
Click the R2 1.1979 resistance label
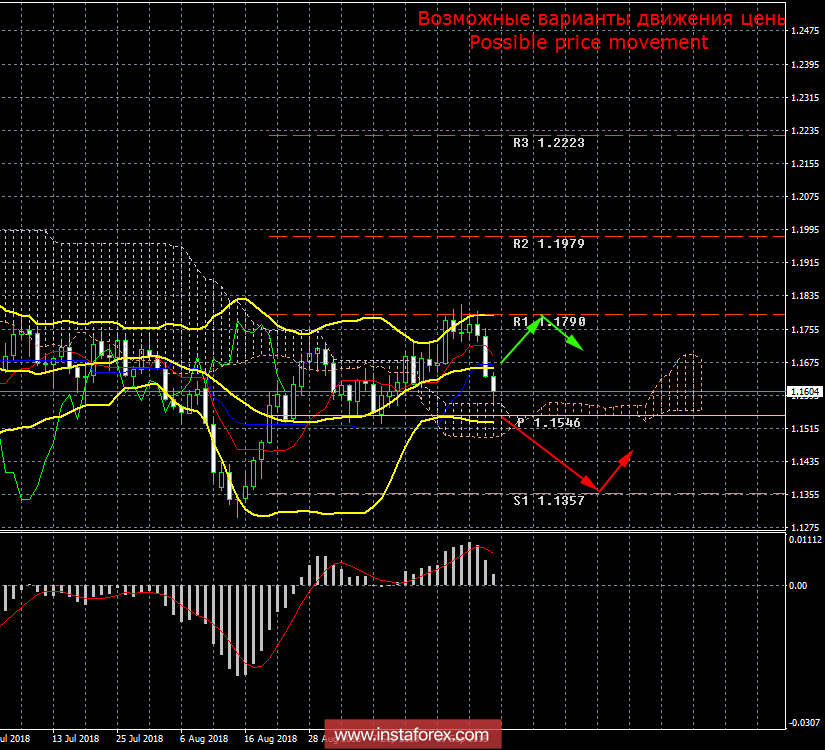[549, 244]
